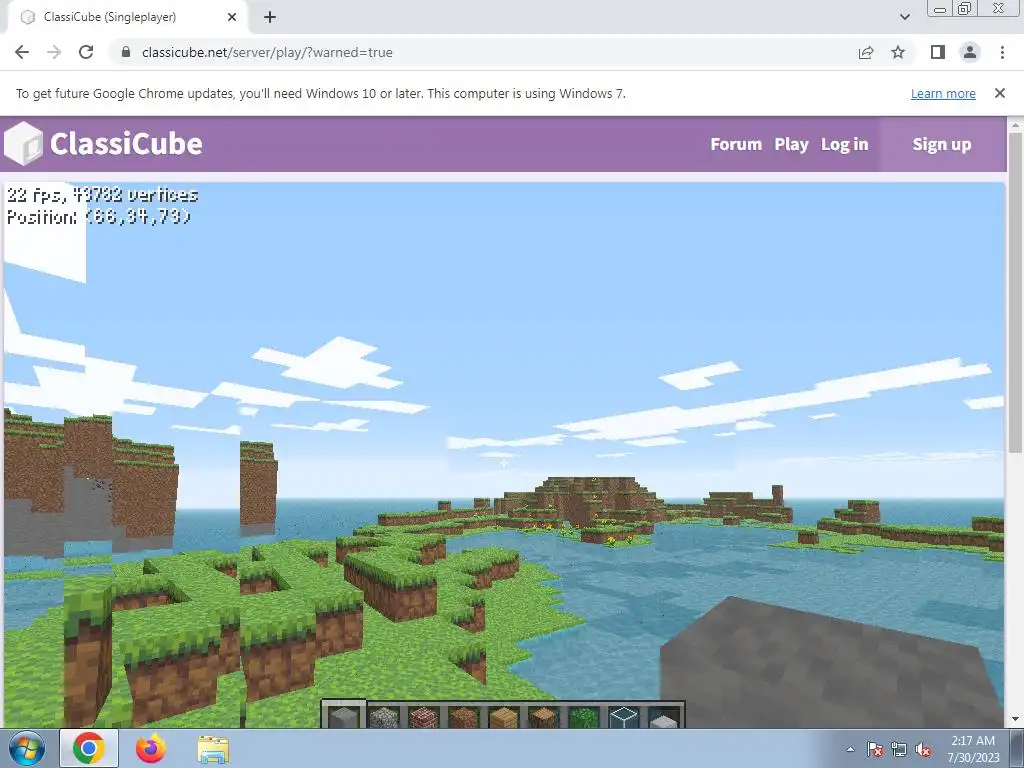Click the scrollbar down arrow

[x=1016, y=720]
